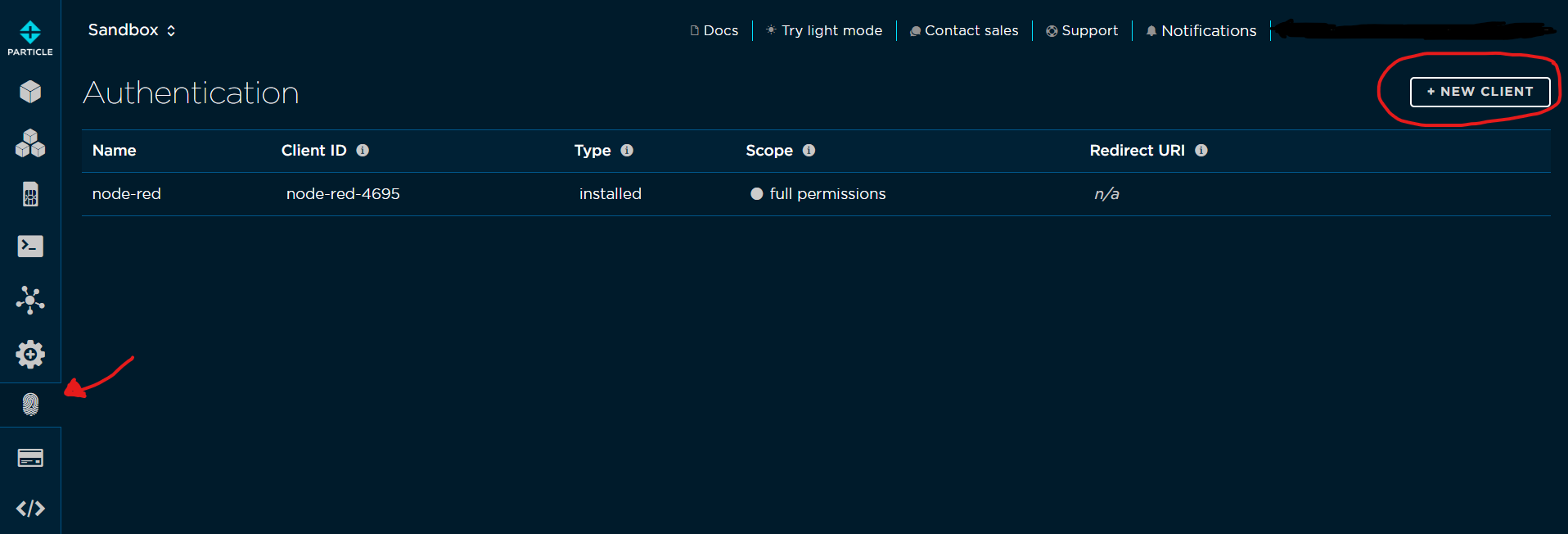Click the Client ID info icon
The width and height of the screenshot is (1568, 534).
(363, 151)
